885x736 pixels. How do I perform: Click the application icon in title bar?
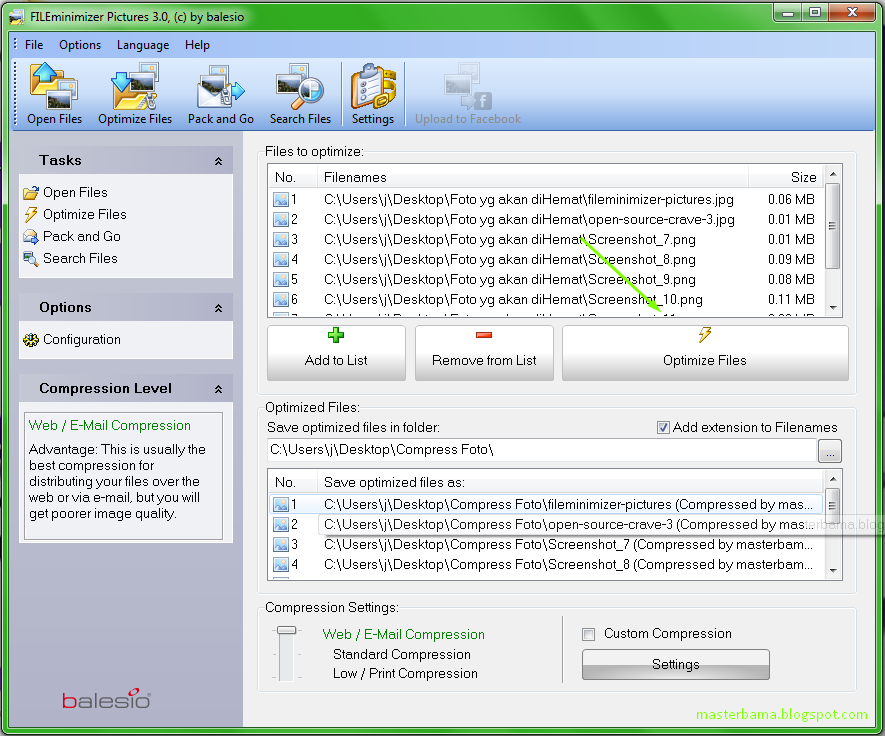point(17,17)
